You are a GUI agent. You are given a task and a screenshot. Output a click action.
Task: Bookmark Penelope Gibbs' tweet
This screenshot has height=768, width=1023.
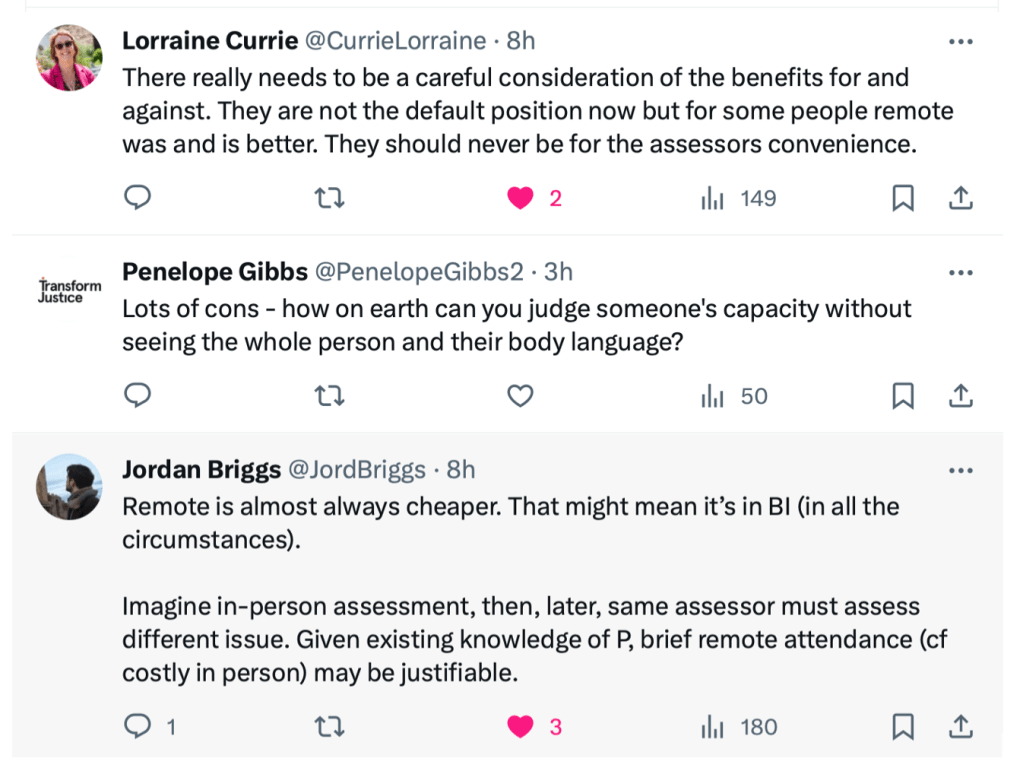pyautogui.click(x=902, y=397)
